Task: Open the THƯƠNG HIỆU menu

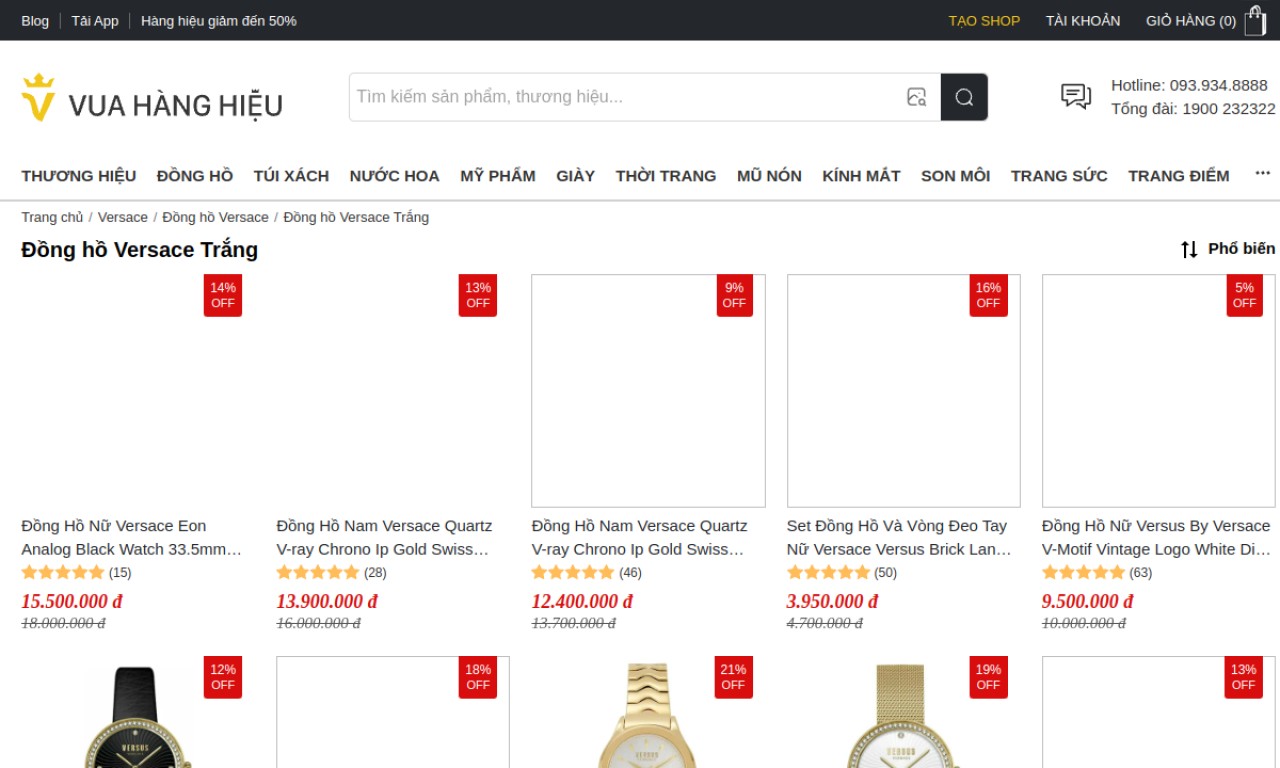Action: pos(79,176)
